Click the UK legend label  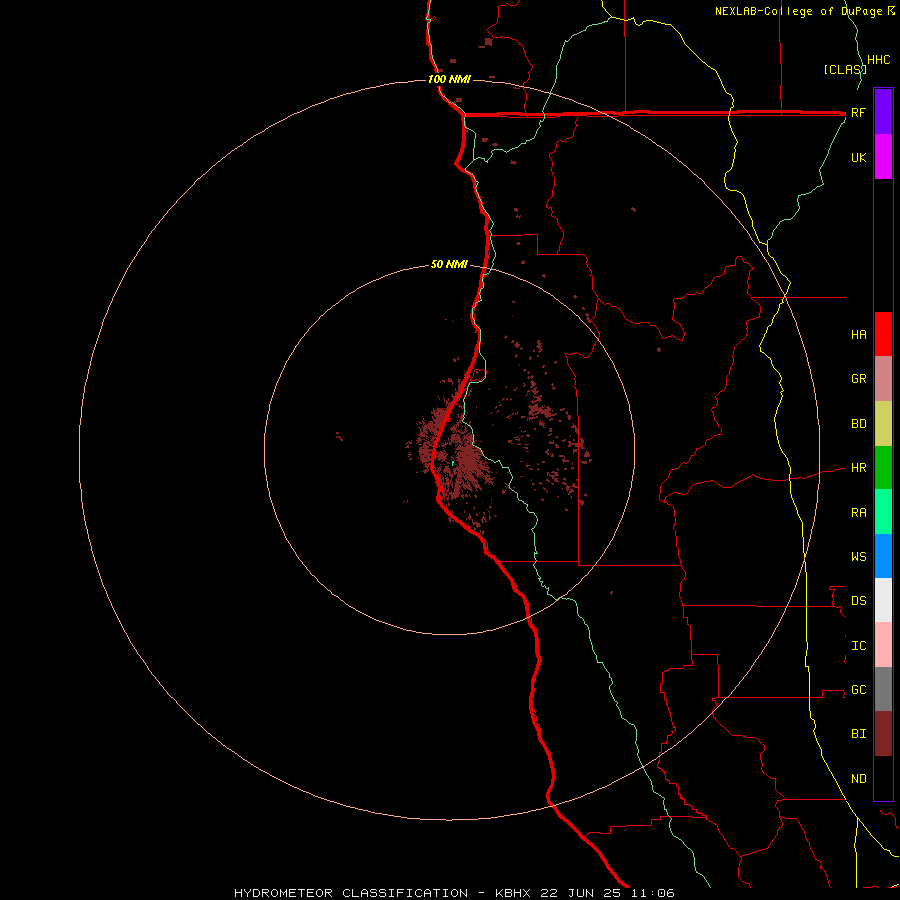[x=858, y=157]
